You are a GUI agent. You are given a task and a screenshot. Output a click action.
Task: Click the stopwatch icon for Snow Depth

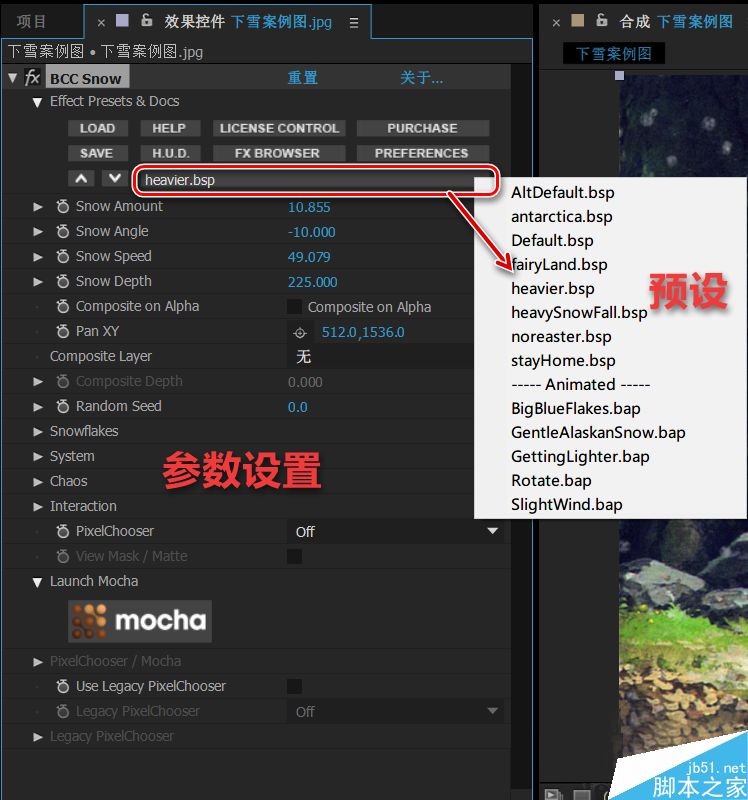pos(63,281)
